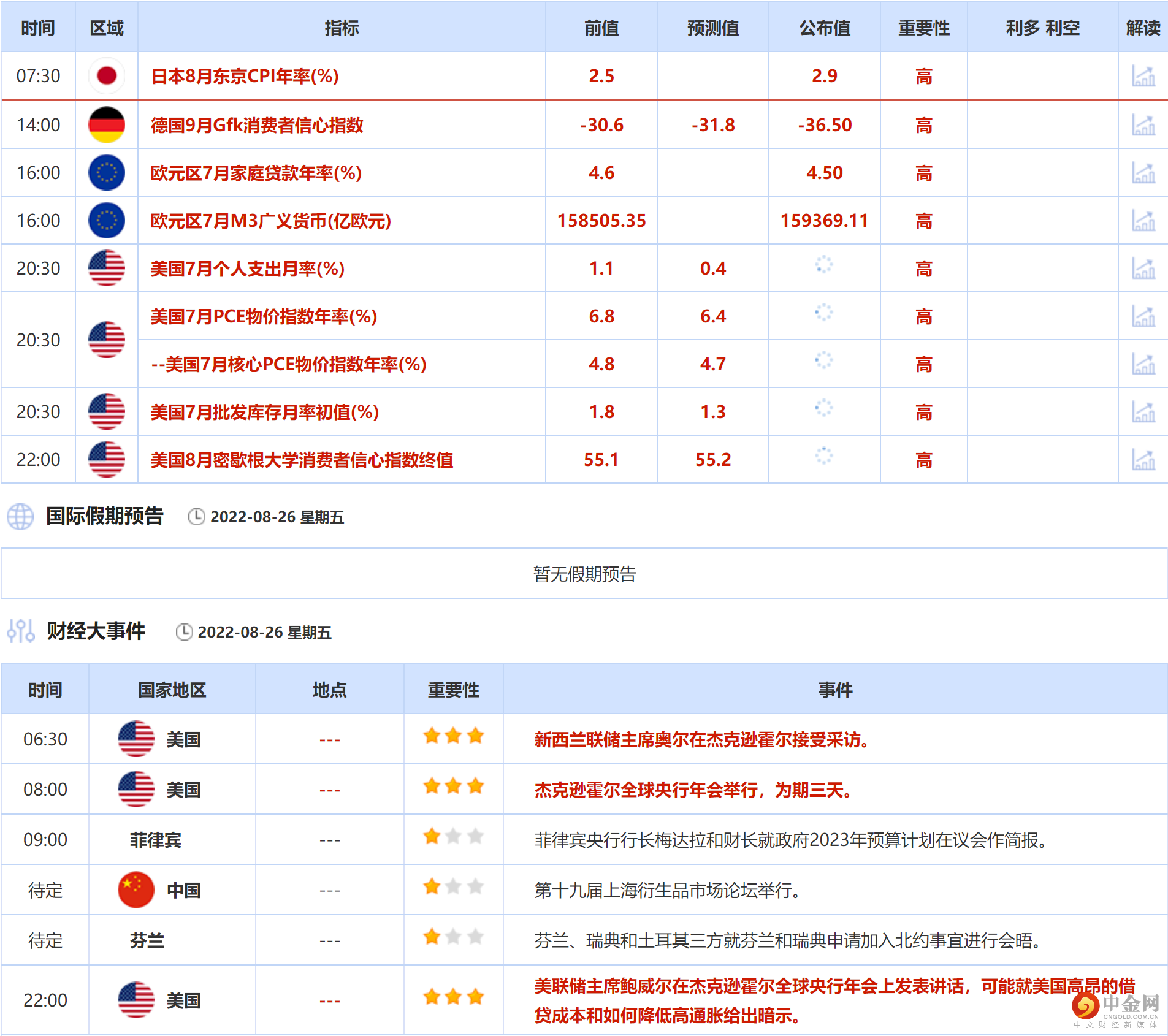The height and width of the screenshot is (1036, 1168).
Task: Select the 时间 column header
Action: pyautogui.click(x=38, y=28)
